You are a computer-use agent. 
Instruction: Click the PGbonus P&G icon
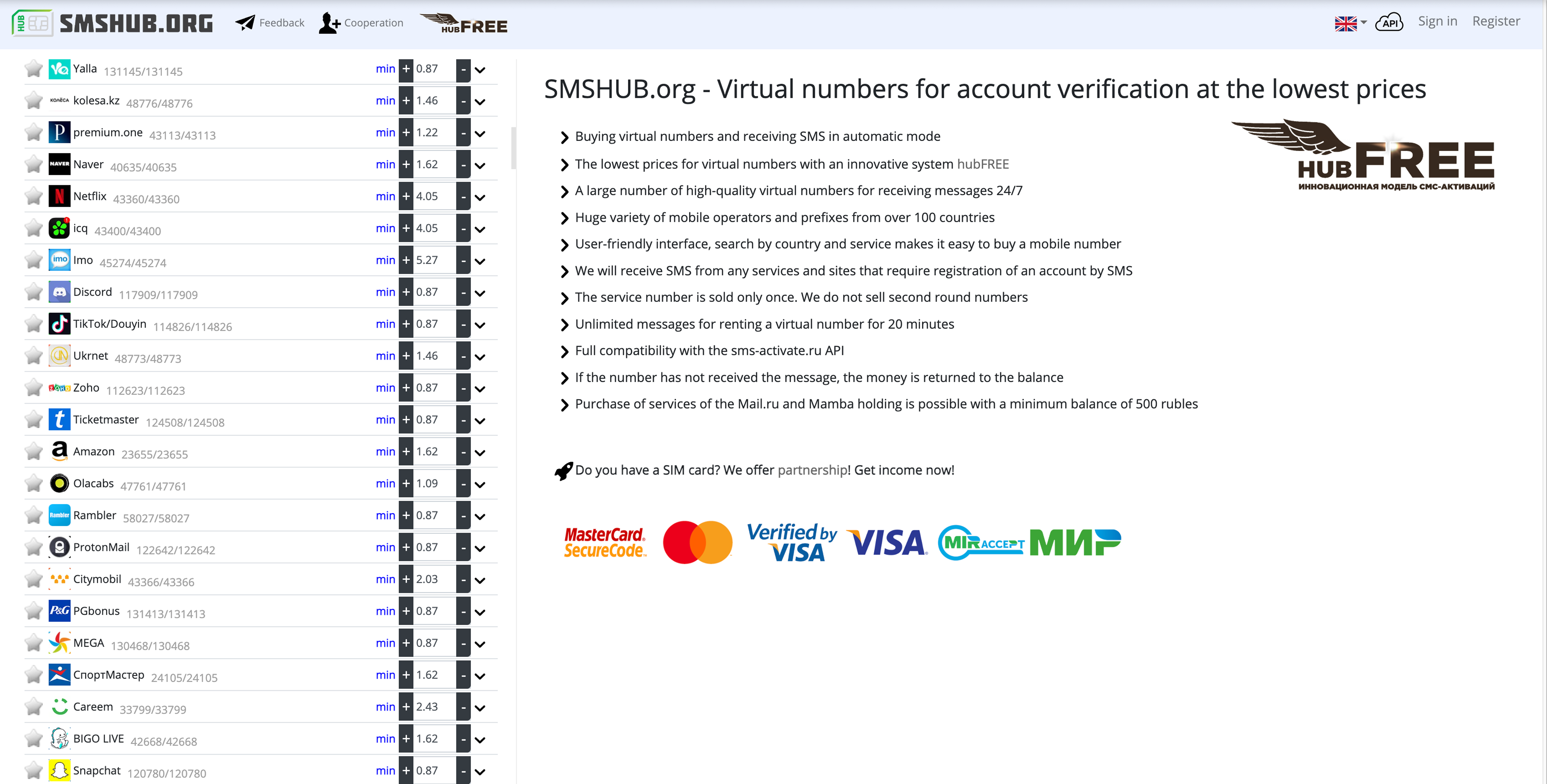pos(59,611)
